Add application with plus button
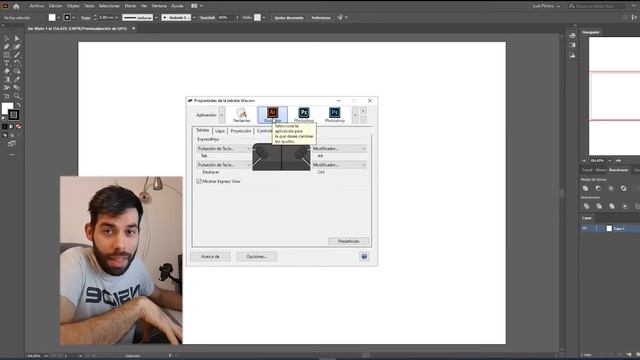This screenshot has width=640, height=360. 363,111
